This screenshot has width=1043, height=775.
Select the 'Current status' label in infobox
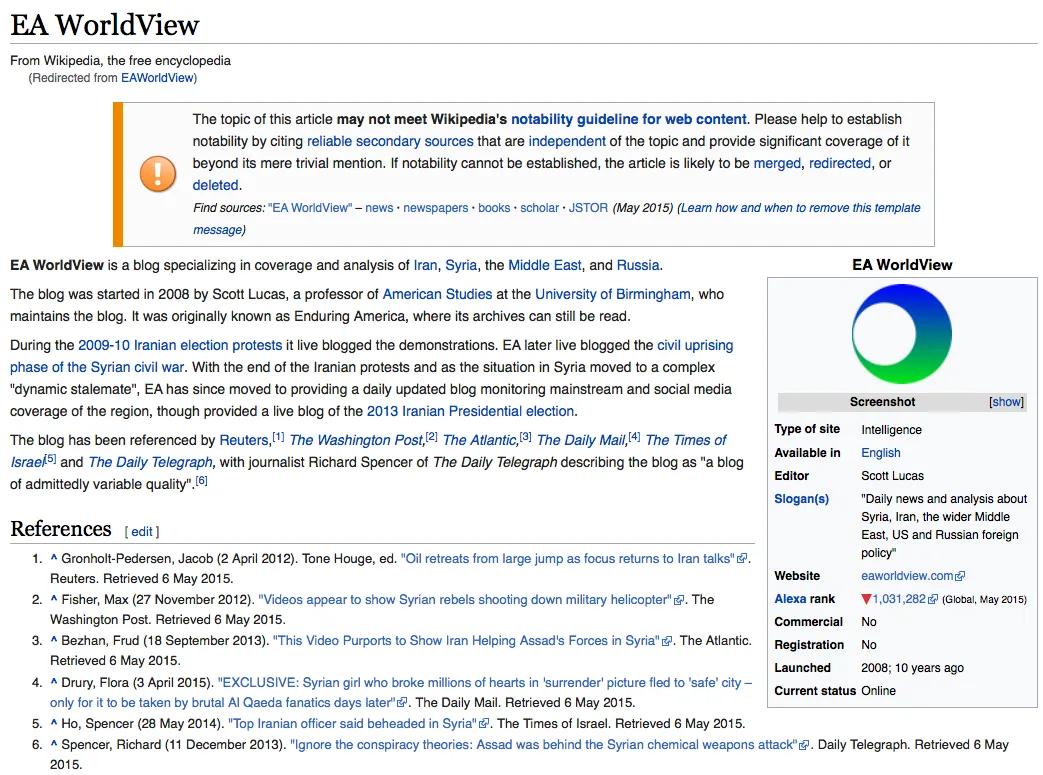point(815,691)
